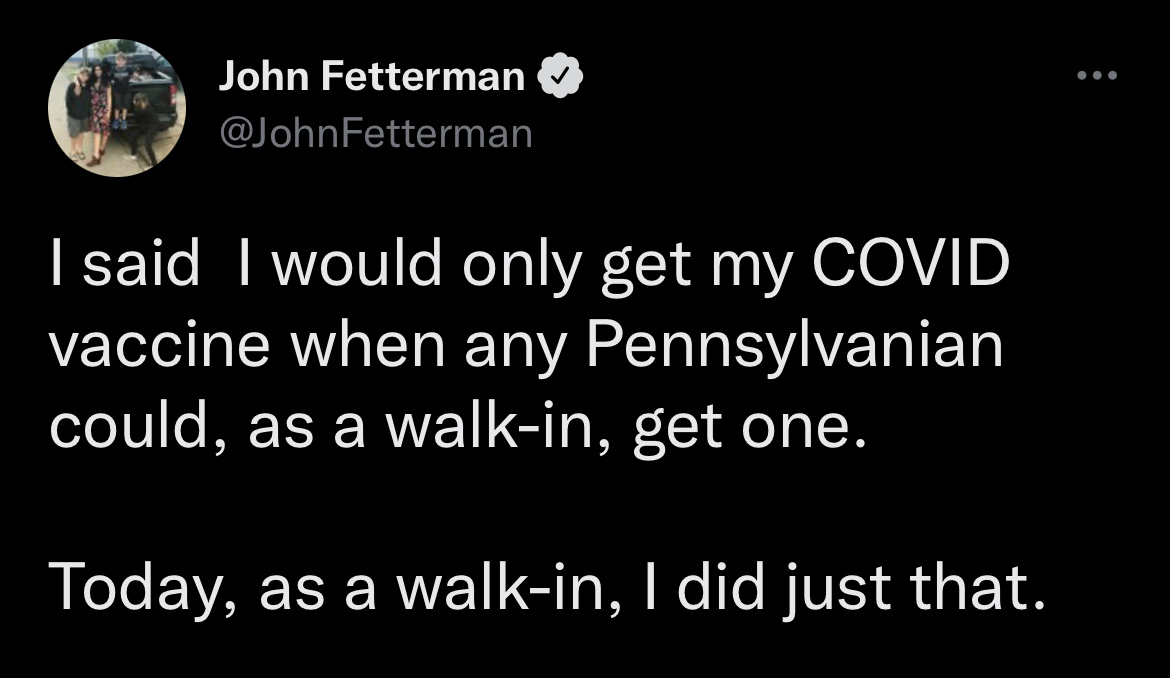Click "walk-in," in the "Today" line
1170x678 pixels.
[509, 588]
